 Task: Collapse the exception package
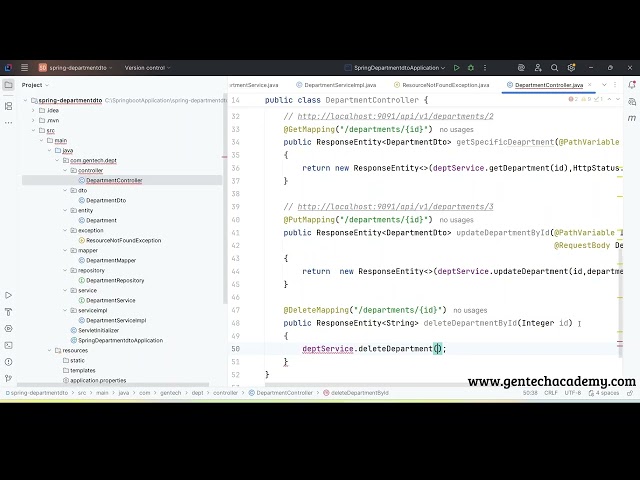coord(65,230)
